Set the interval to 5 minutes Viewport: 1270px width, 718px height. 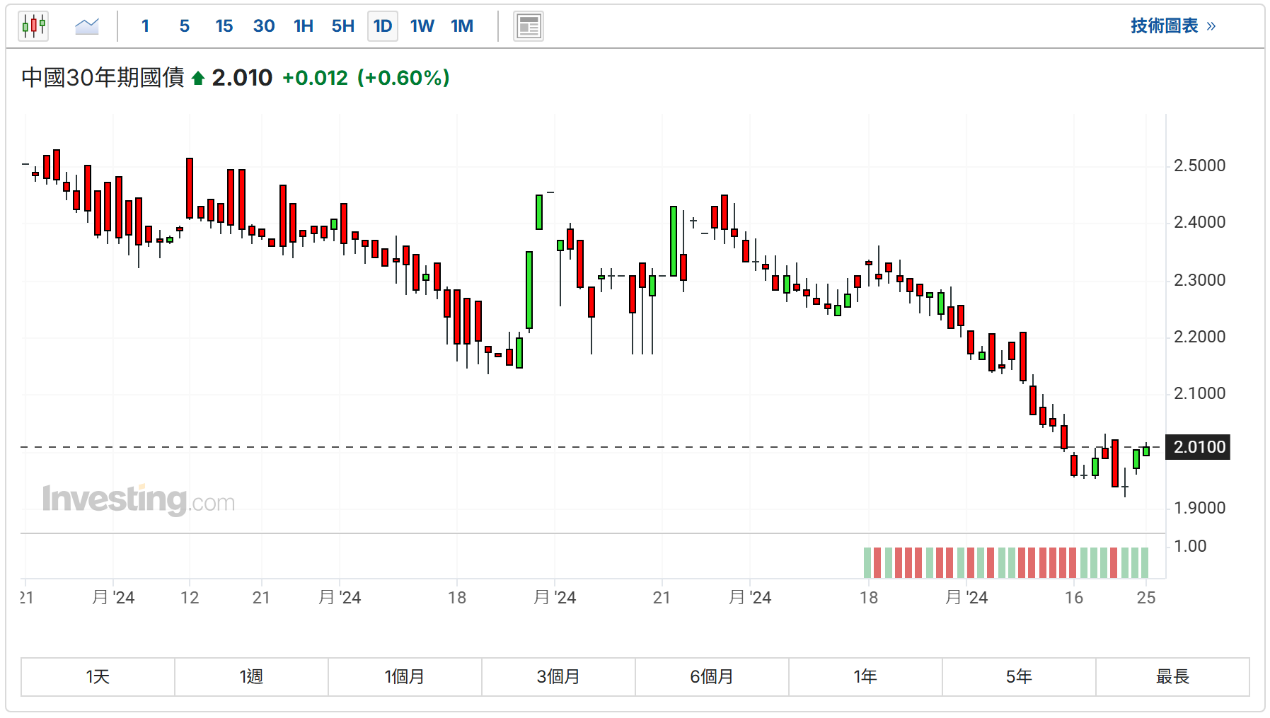click(x=184, y=26)
